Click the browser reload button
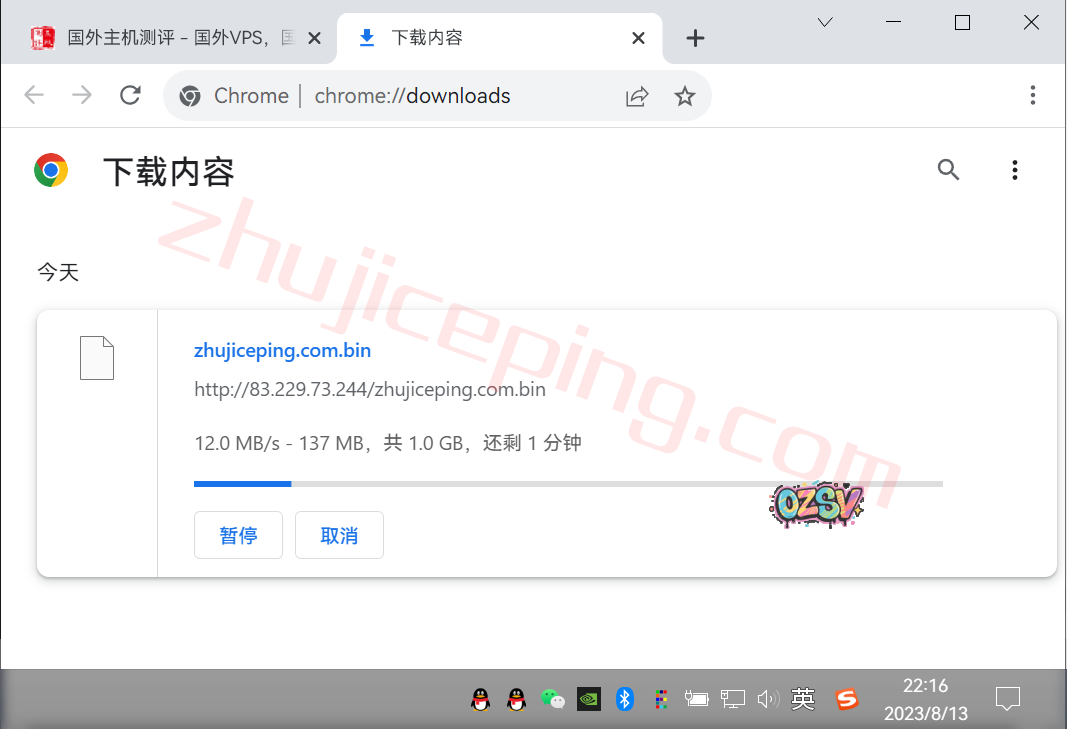The height and width of the screenshot is (729, 1067). (x=130, y=95)
